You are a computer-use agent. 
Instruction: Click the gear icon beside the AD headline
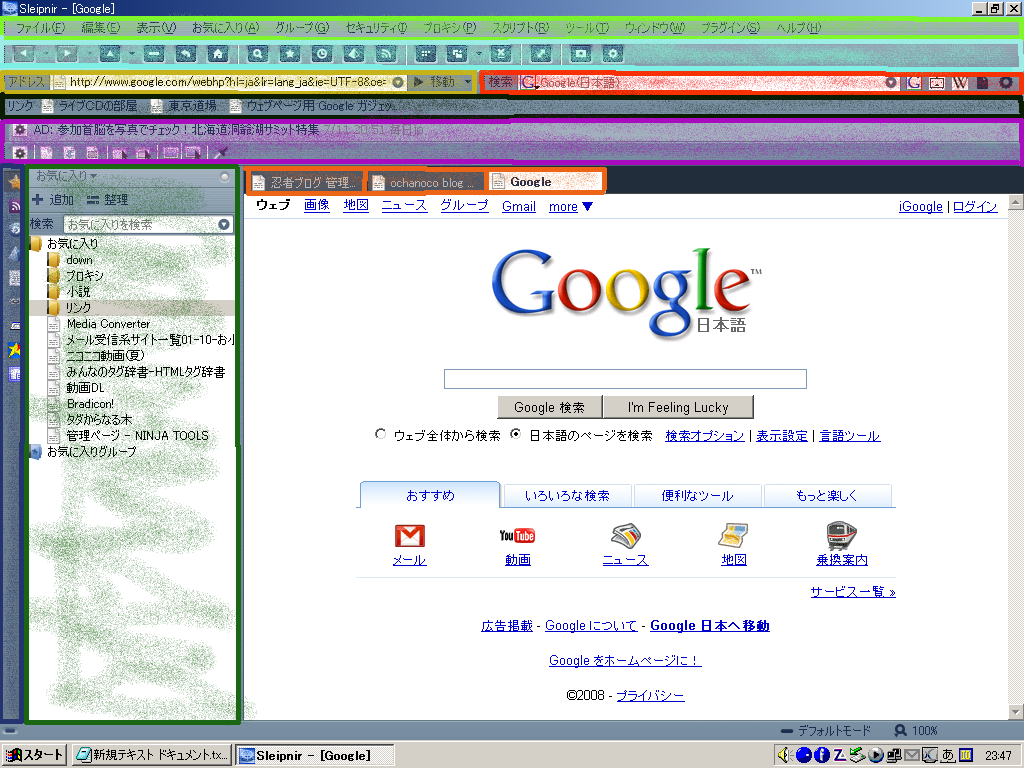tap(20, 130)
